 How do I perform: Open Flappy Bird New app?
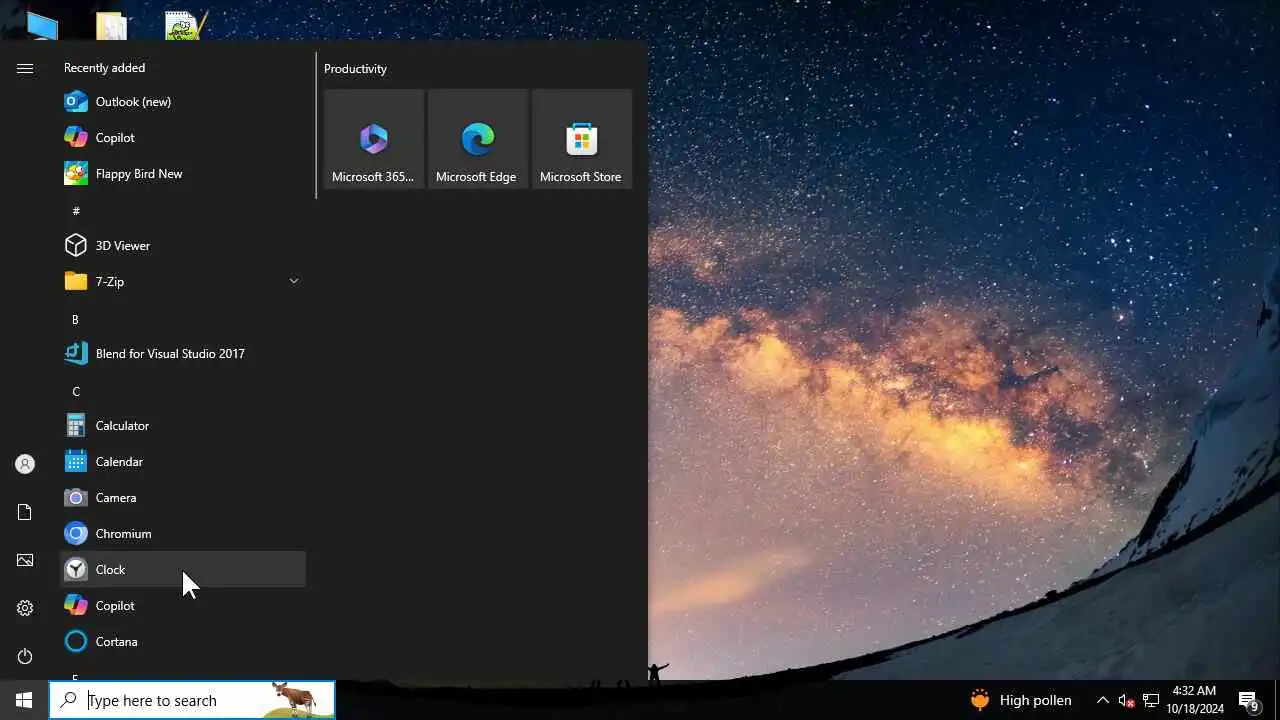[183, 174]
